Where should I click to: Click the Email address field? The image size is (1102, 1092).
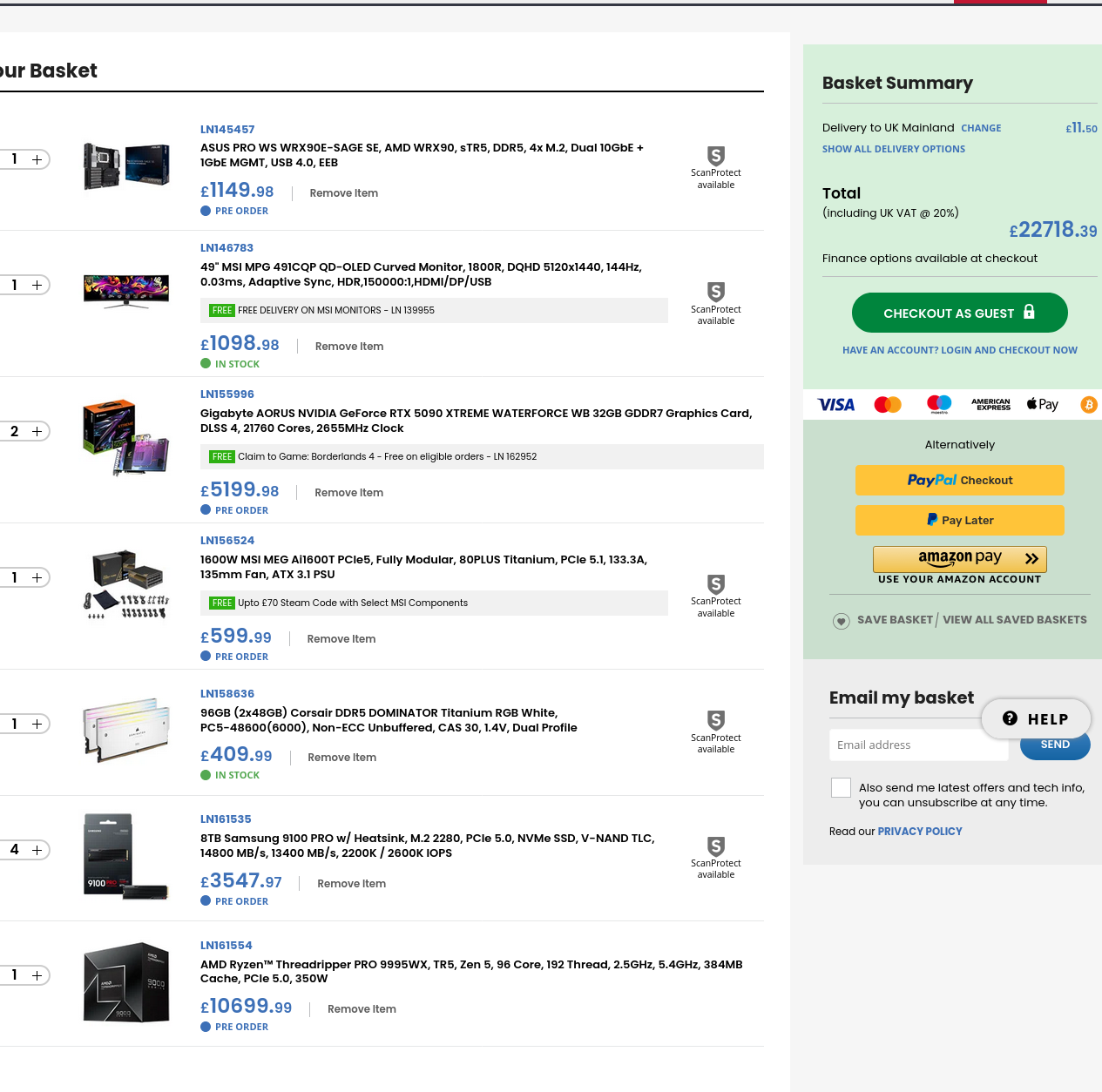pos(919,745)
